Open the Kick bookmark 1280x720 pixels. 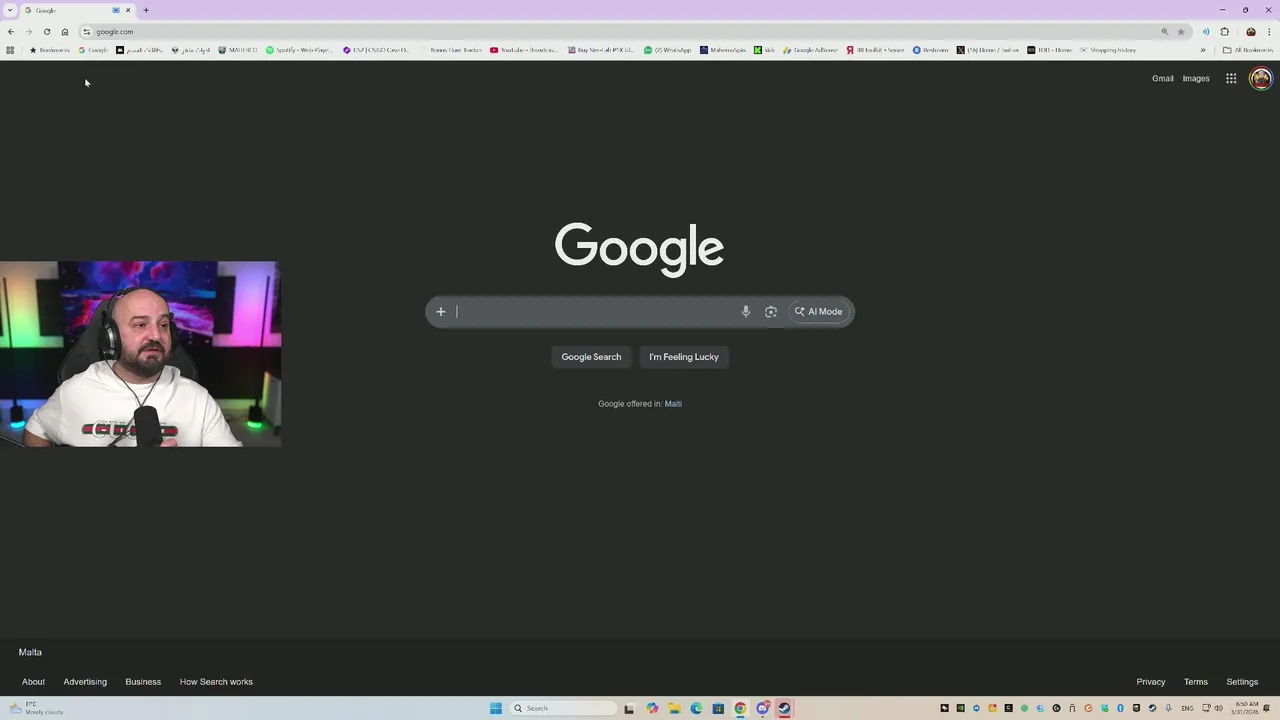coord(764,50)
